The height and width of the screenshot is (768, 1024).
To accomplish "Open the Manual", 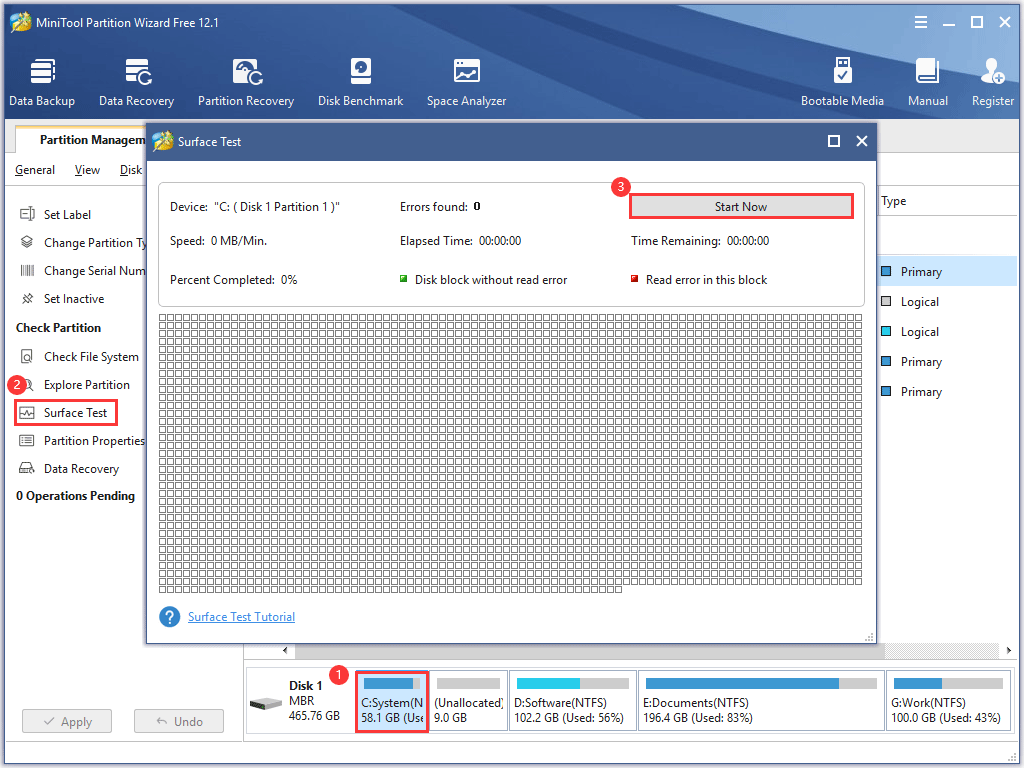I will [x=927, y=82].
